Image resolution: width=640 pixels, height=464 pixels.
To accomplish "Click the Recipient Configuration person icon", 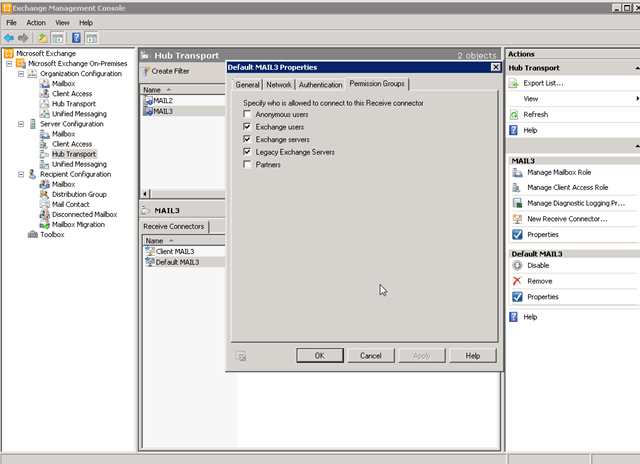I will coord(32,174).
